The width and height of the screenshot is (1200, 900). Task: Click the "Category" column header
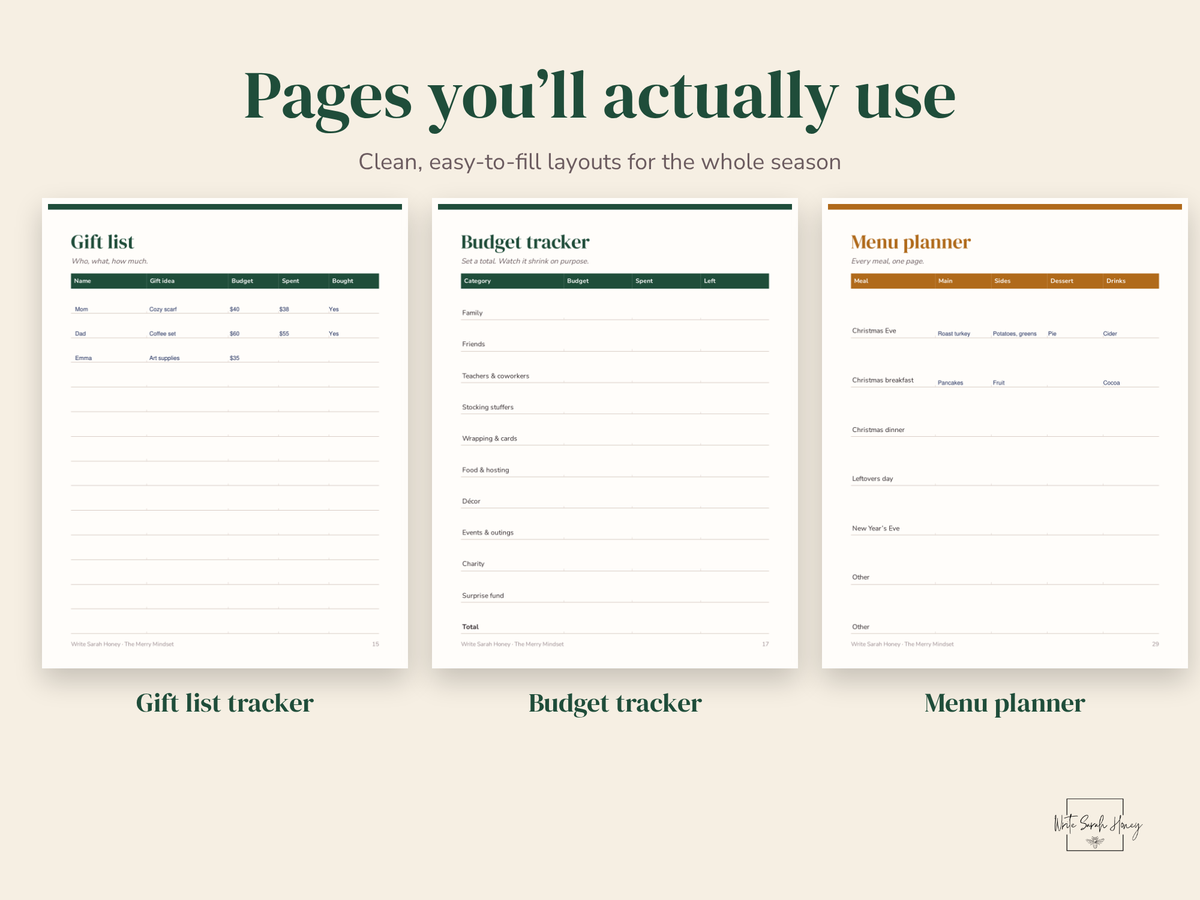[x=477, y=281]
